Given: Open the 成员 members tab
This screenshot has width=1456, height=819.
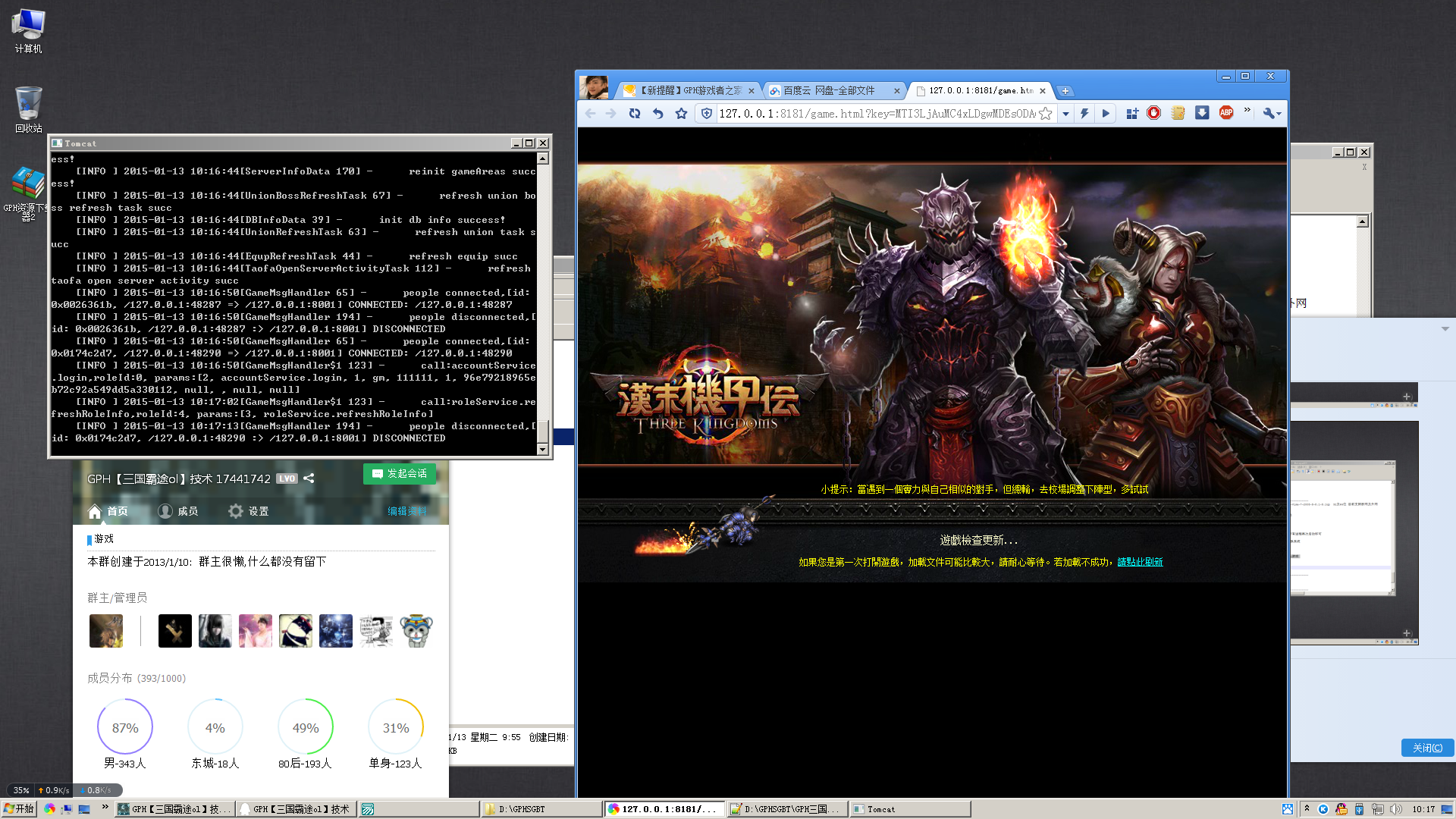Looking at the screenshot, I should (x=178, y=511).
